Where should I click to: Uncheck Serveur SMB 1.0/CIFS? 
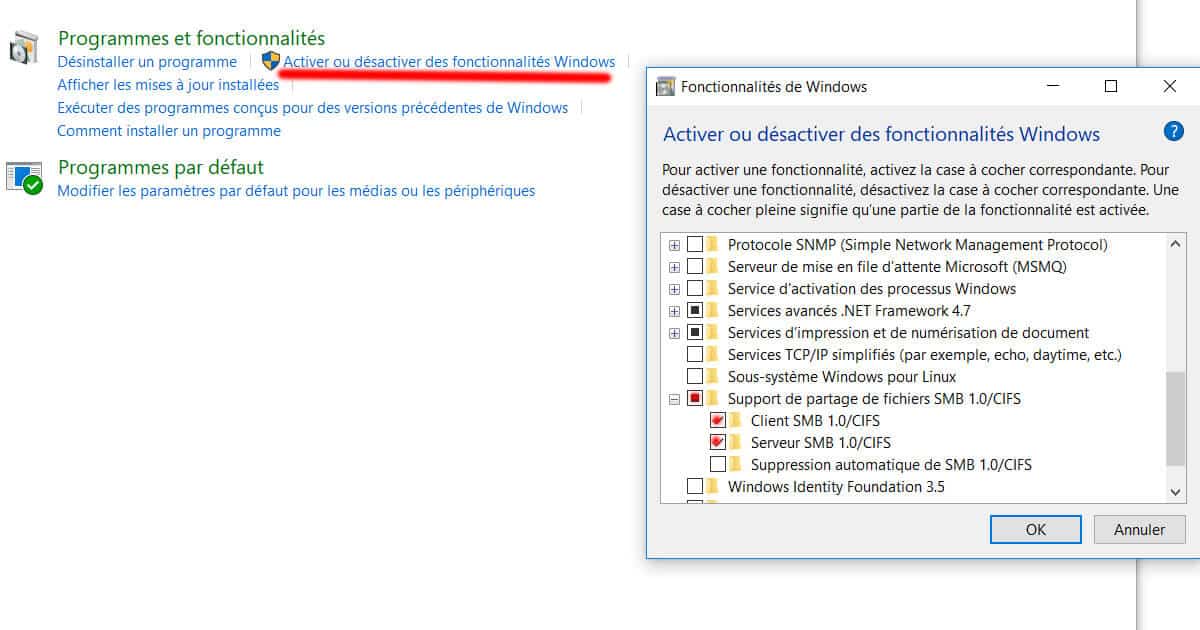(x=718, y=443)
